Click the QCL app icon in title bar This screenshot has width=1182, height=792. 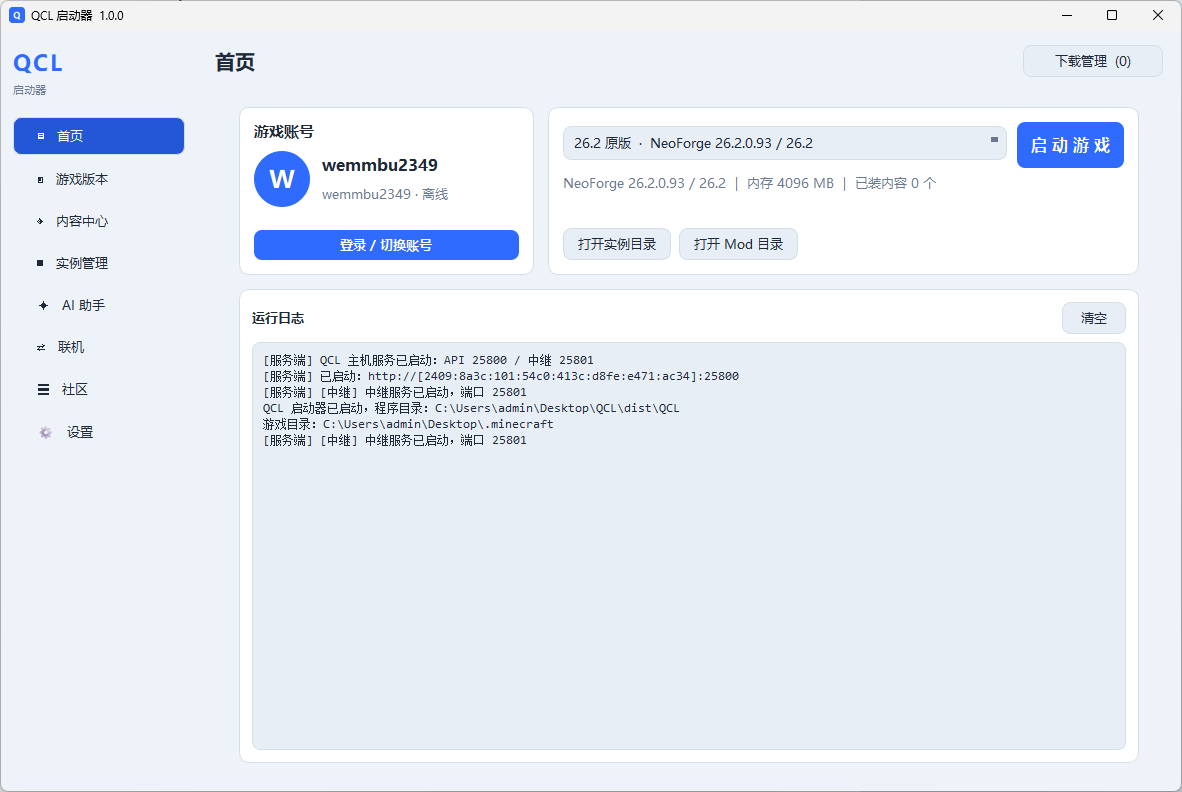point(17,15)
